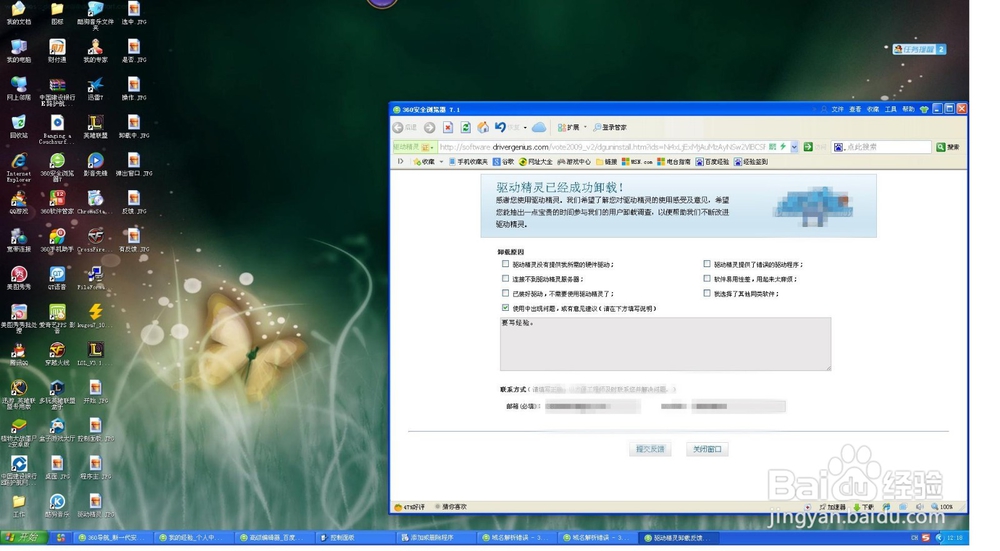Launch 英雄联盟 desktop shortcut
1000x551 pixels.
tap(95, 126)
